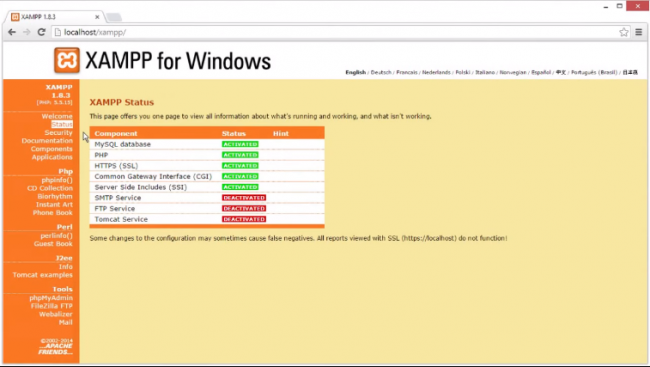
Task: Open phpMyAdmin from the Tools section
Action: pos(51,298)
